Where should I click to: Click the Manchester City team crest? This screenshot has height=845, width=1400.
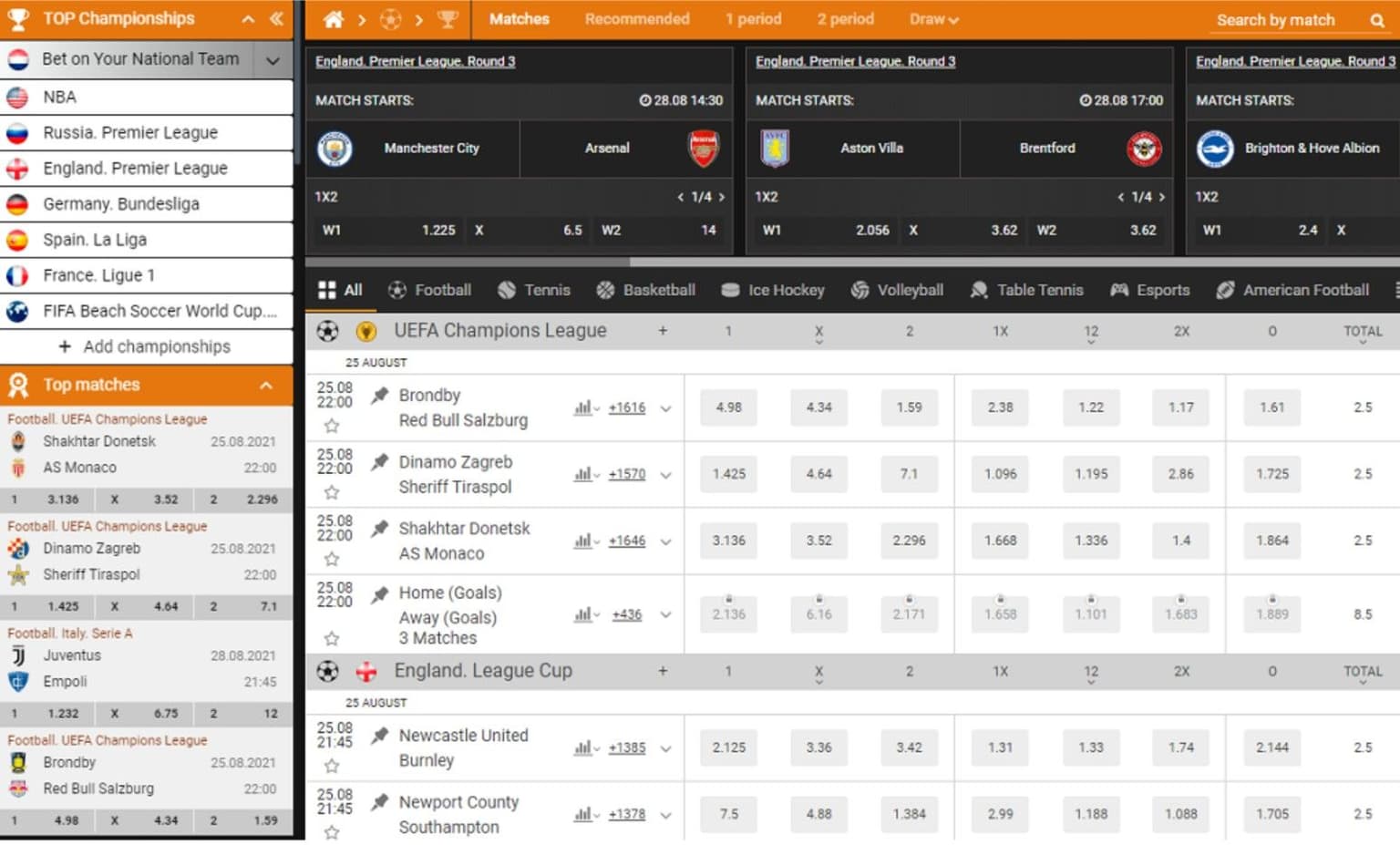tap(335, 149)
